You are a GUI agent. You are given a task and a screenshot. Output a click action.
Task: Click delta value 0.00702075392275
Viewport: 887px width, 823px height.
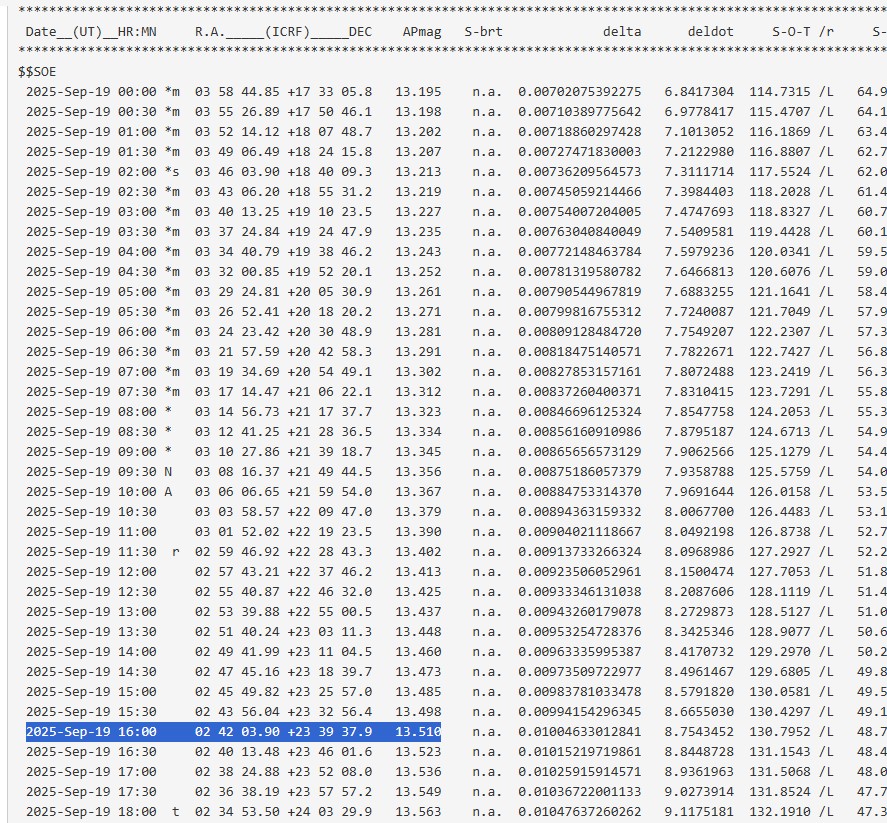[580, 92]
